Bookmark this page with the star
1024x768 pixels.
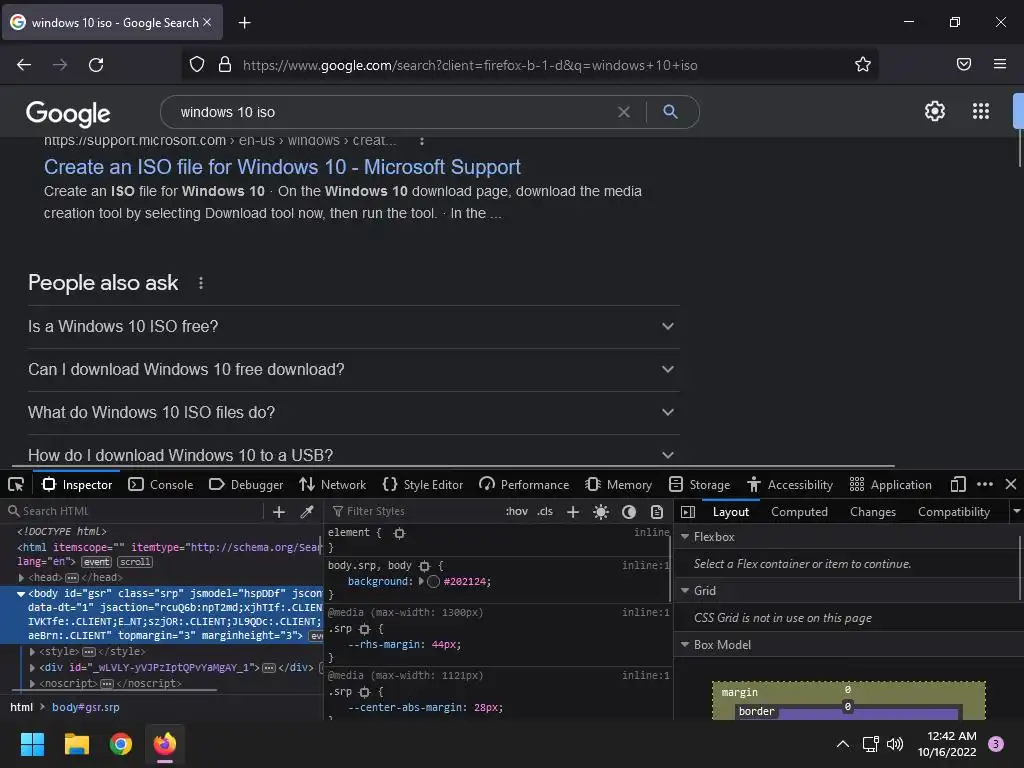pos(863,64)
